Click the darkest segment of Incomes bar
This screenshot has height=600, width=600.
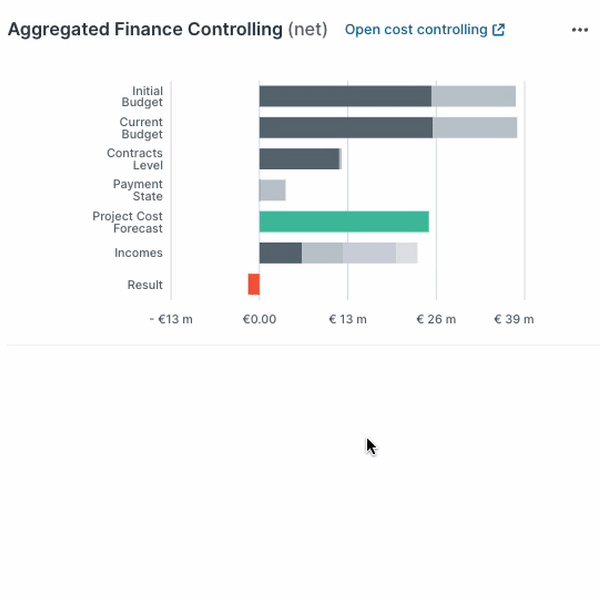[280, 253]
